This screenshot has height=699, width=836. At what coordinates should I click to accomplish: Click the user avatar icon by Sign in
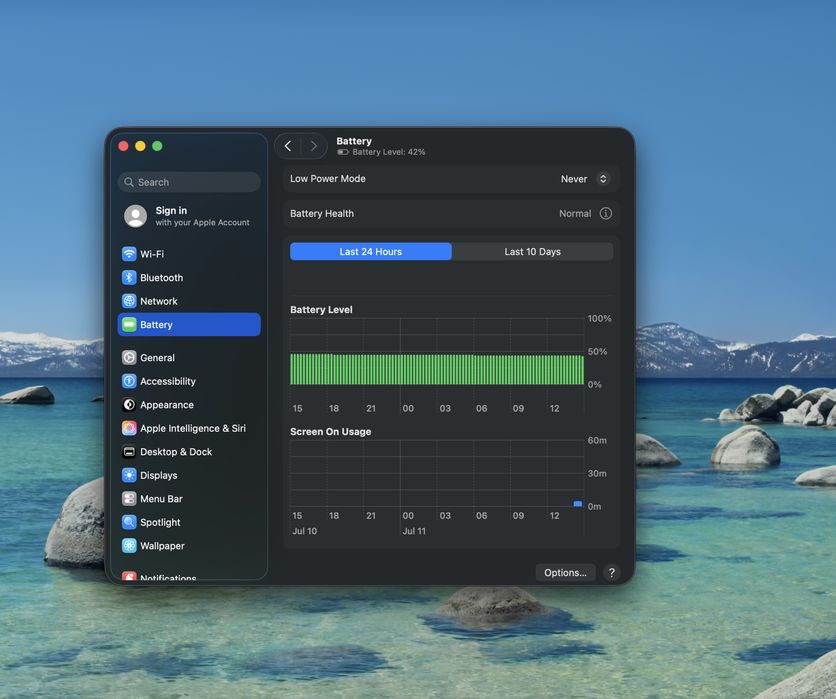[135, 216]
